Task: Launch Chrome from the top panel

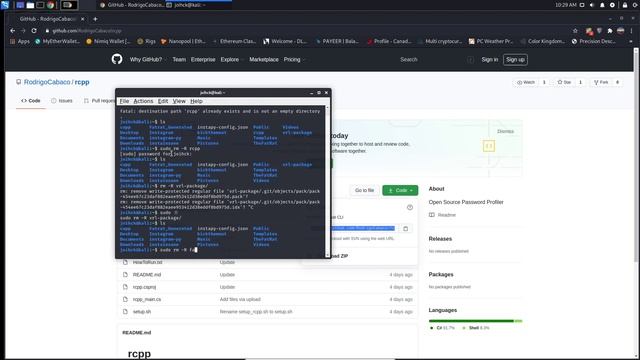Action: (51, 5)
